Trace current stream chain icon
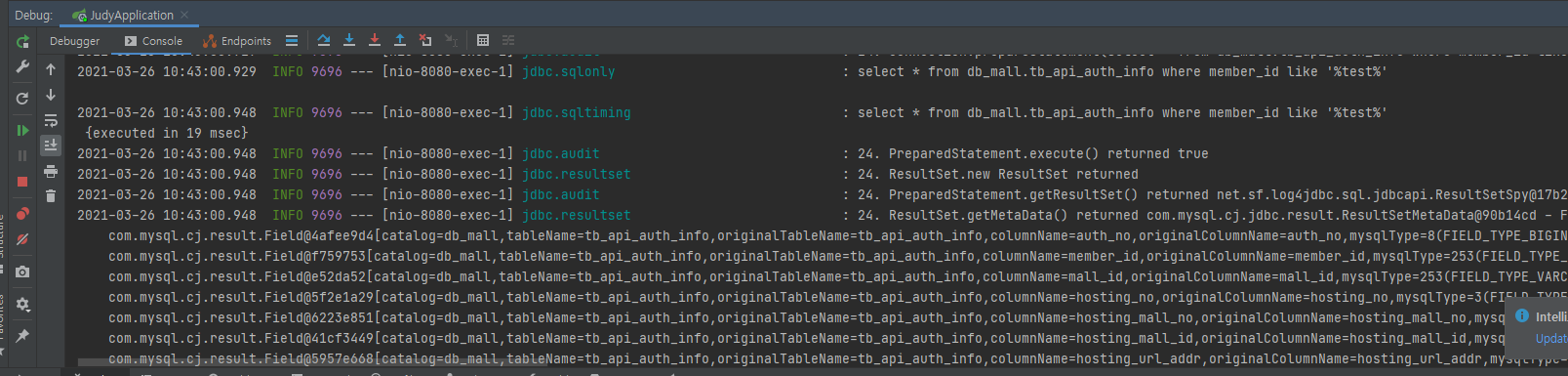The image size is (1568, 376). point(508,40)
